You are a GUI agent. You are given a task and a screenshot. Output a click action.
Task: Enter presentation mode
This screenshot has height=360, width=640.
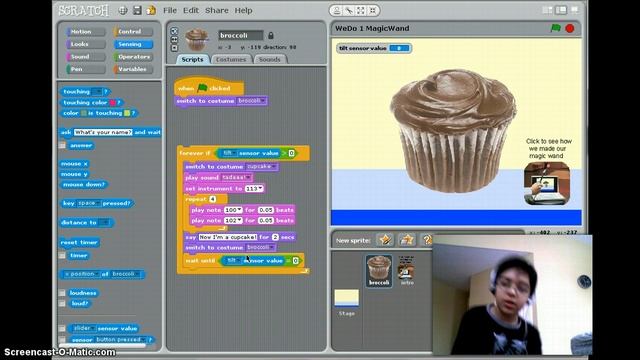click(x=575, y=10)
